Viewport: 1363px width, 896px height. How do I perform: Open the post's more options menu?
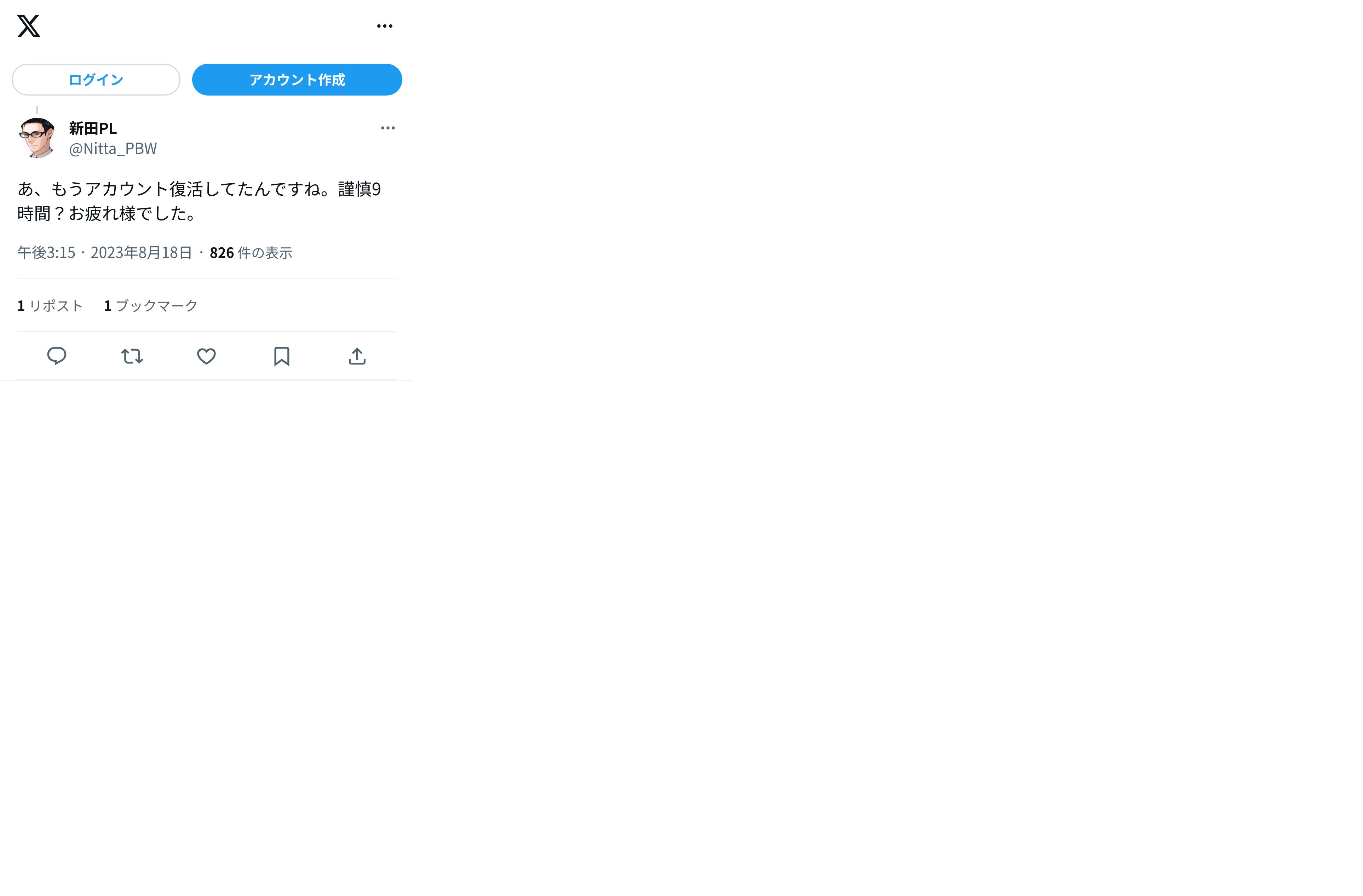[388, 128]
